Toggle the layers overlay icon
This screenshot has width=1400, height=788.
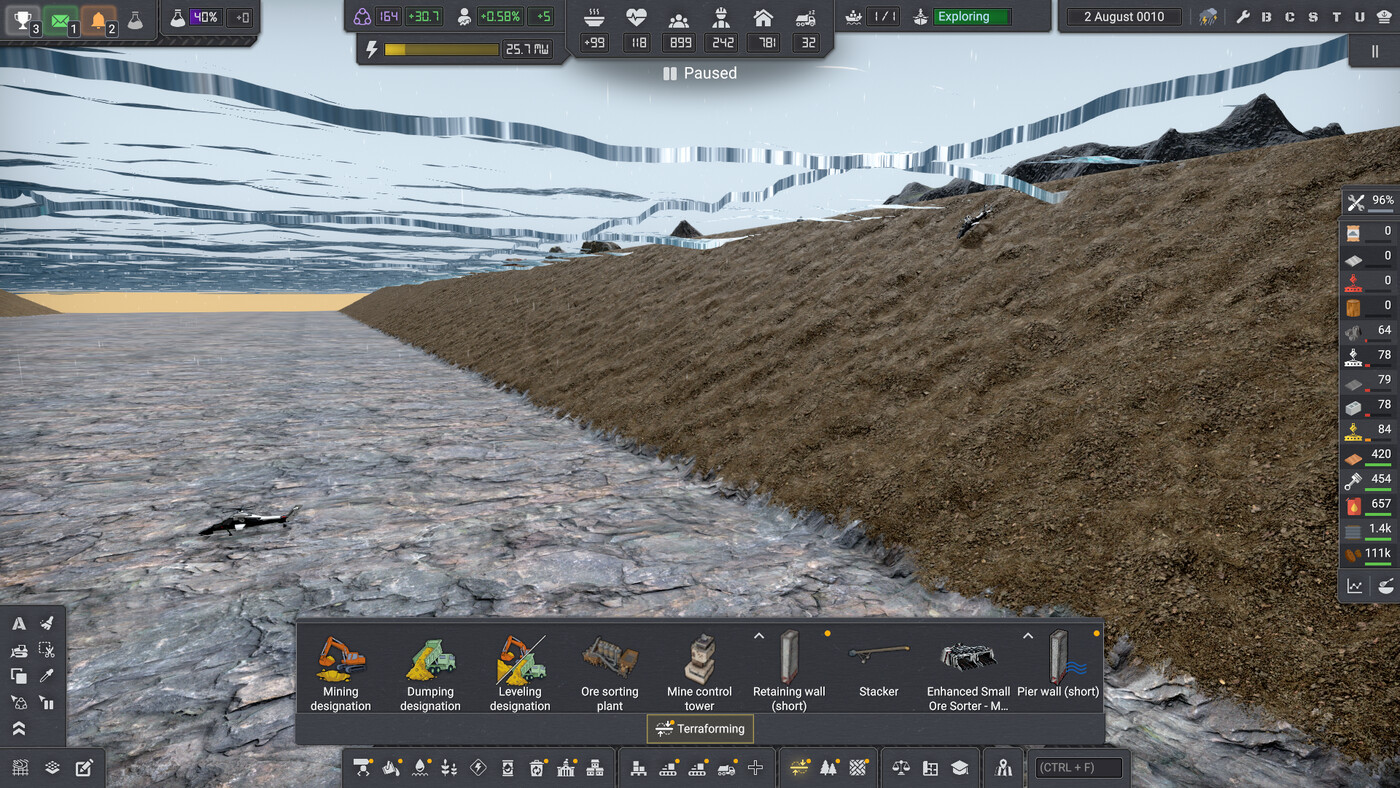pos(52,768)
